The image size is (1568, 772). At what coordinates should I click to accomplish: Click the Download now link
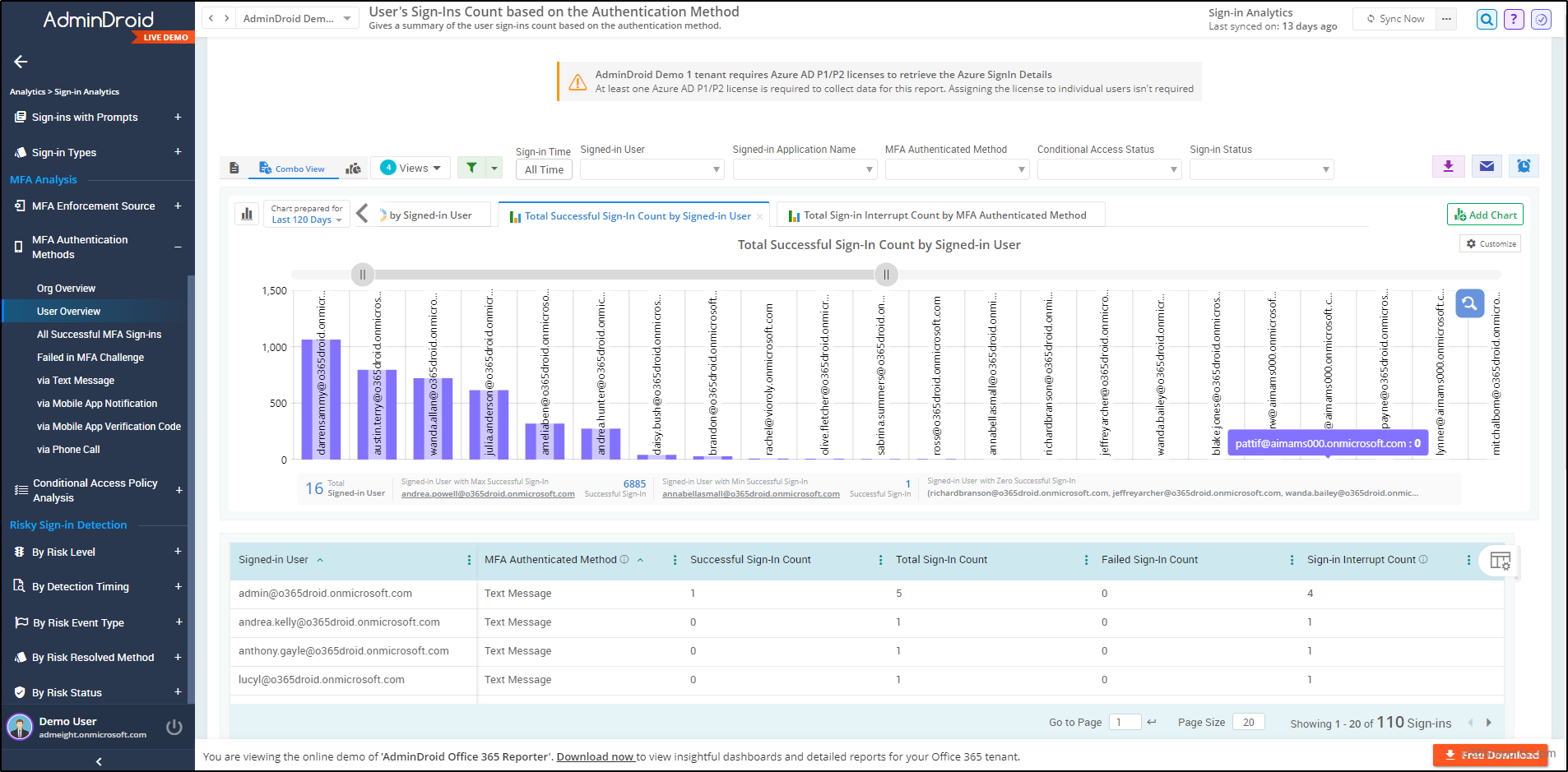point(596,756)
